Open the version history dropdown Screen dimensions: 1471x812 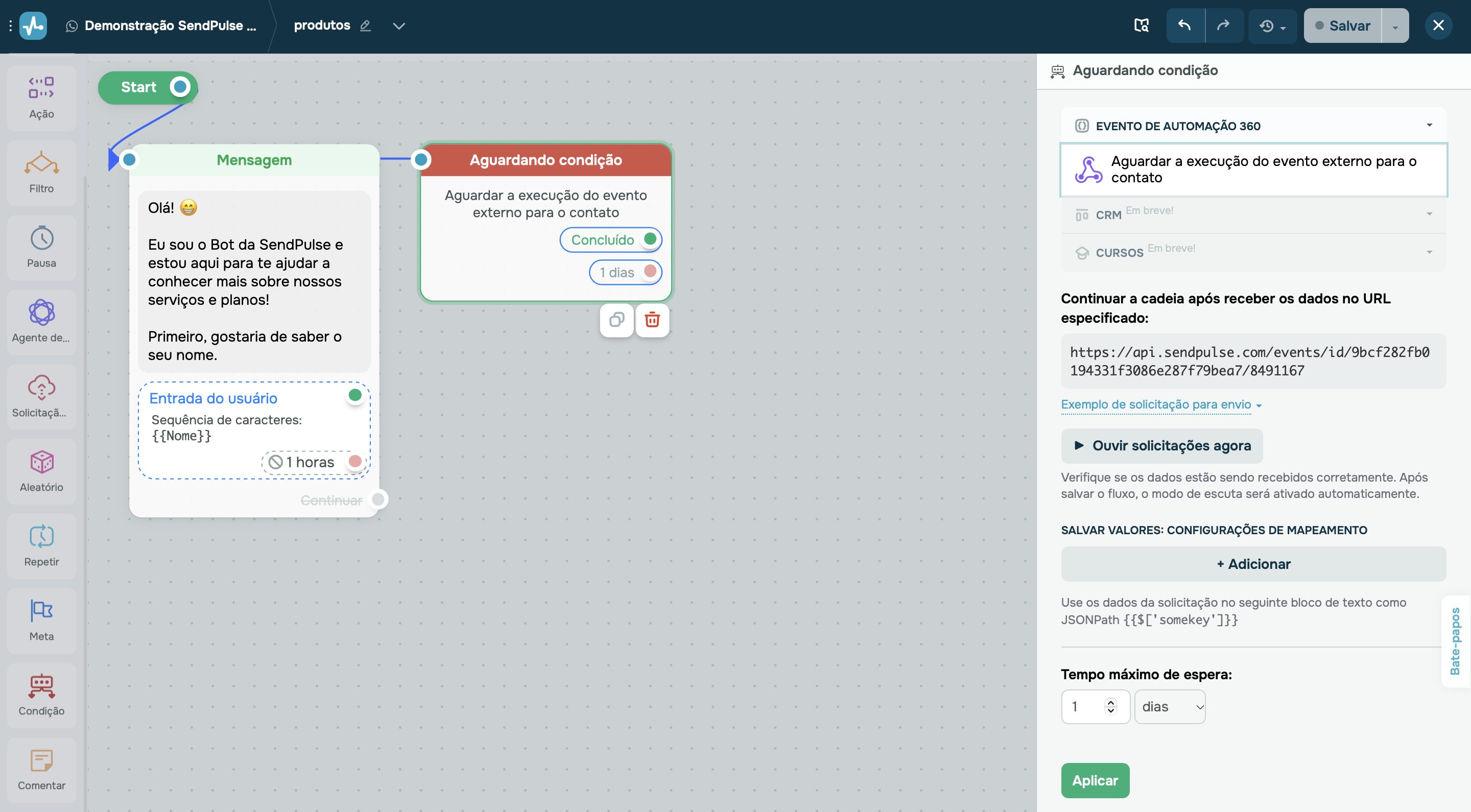[x=1272, y=26]
